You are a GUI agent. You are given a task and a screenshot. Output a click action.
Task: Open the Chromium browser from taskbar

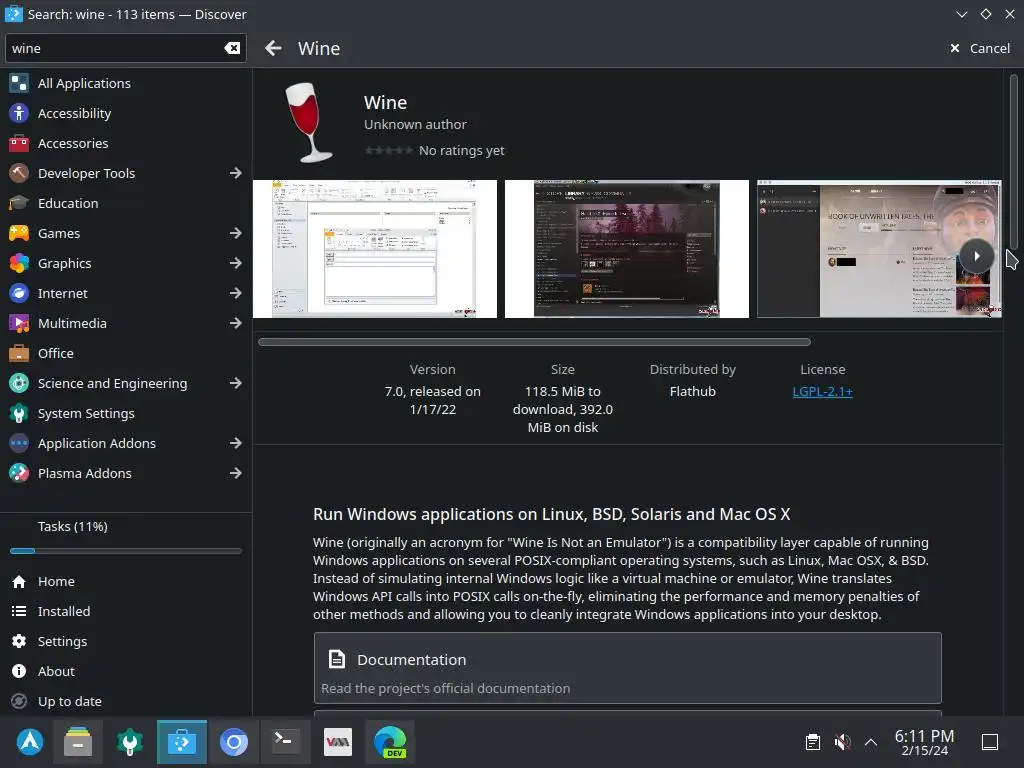[x=234, y=742]
